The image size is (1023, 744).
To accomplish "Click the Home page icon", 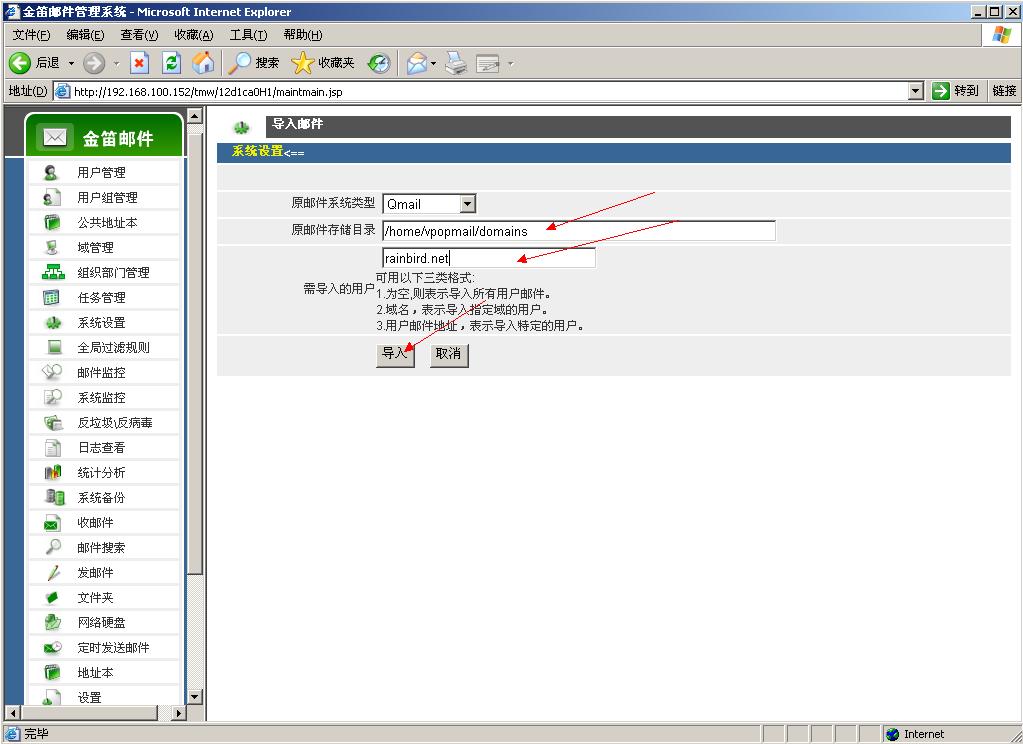I will [x=203, y=63].
